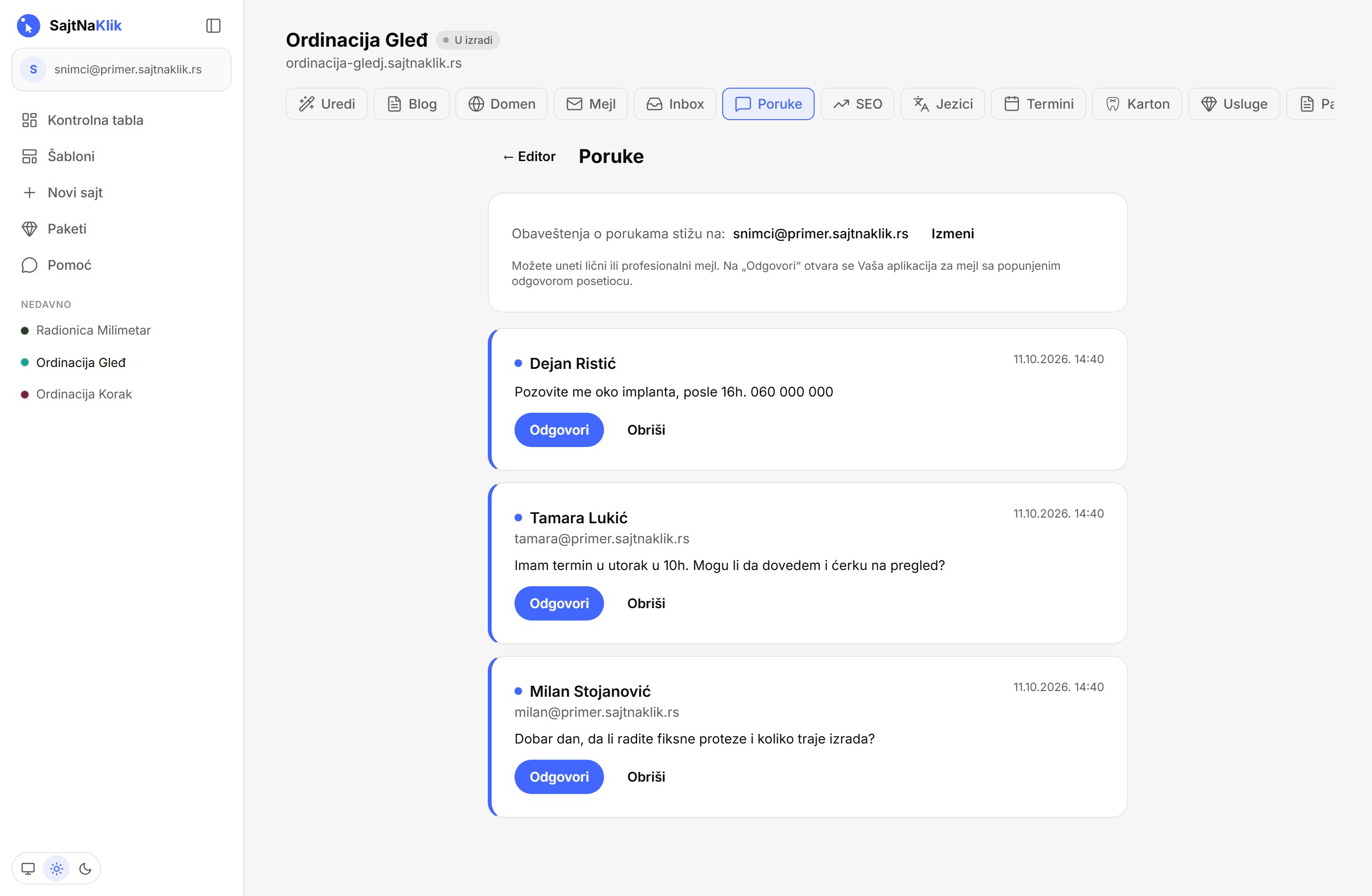This screenshot has height=896, width=1372.
Task: Delete Milan Stojanović's message
Action: (x=646, y=777)
